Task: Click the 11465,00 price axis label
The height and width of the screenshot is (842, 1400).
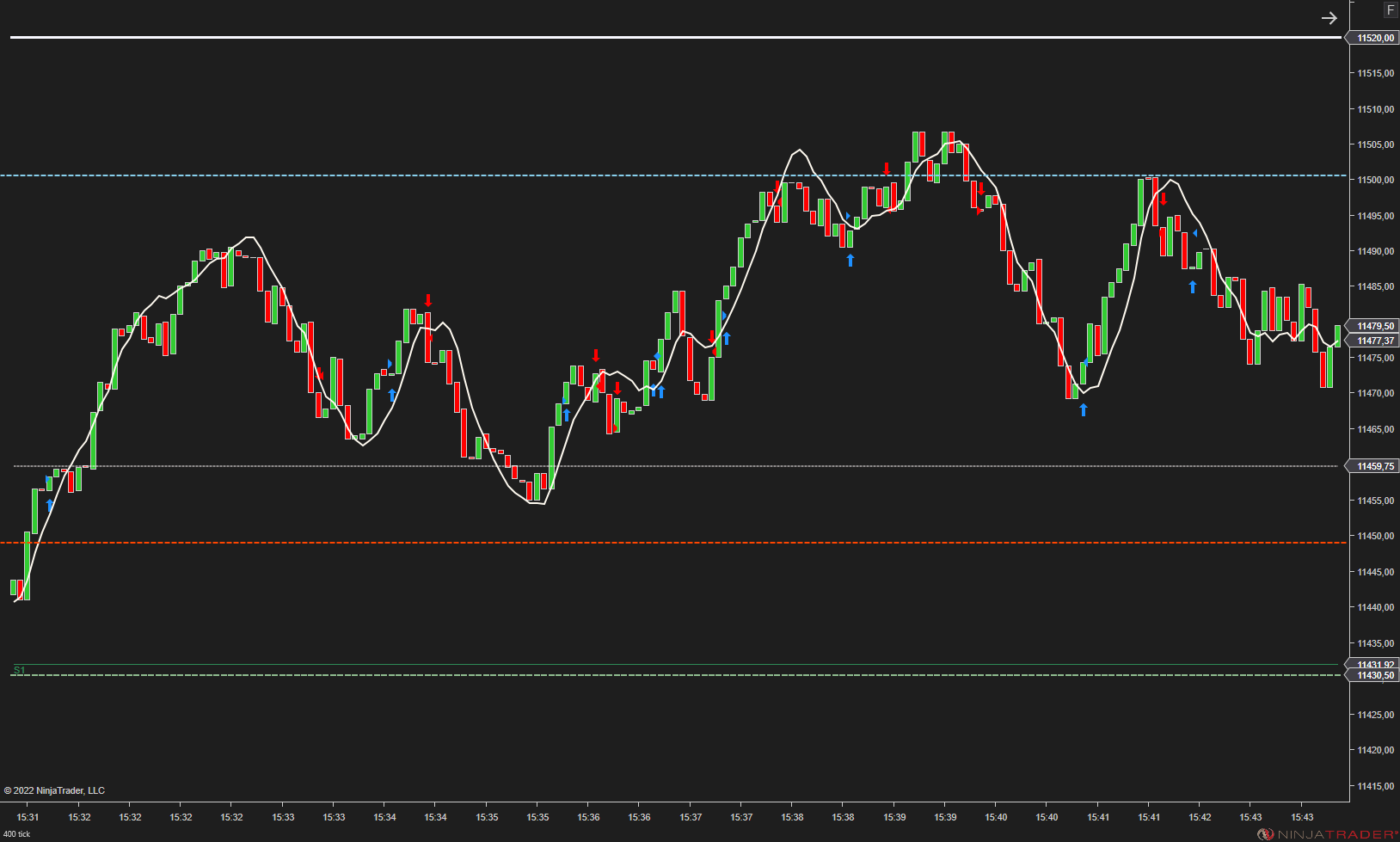Action: (x=1376, y=429)
